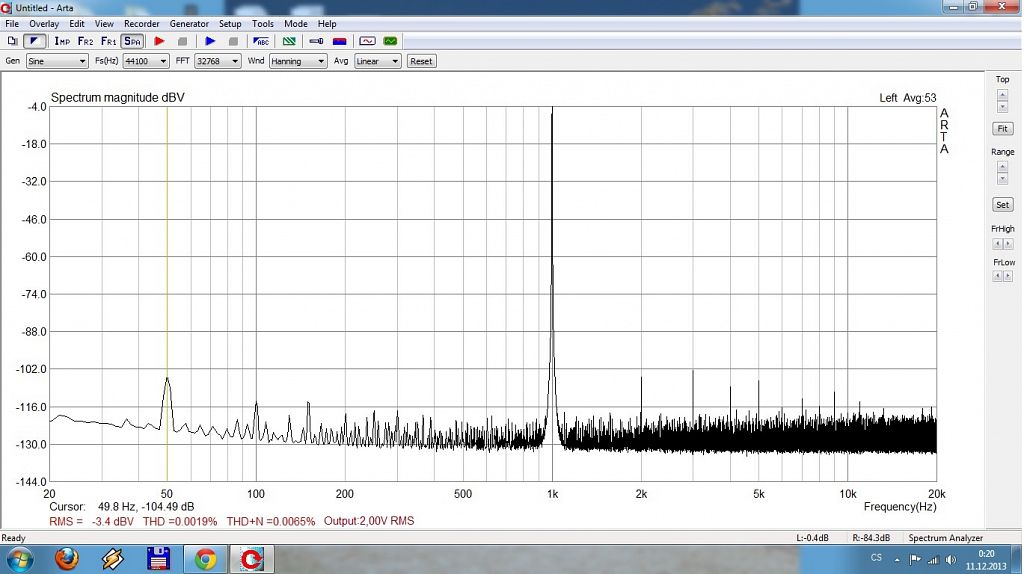Click the Fit button in the right panel
1024x574 pixels.
pos(1002,129)
